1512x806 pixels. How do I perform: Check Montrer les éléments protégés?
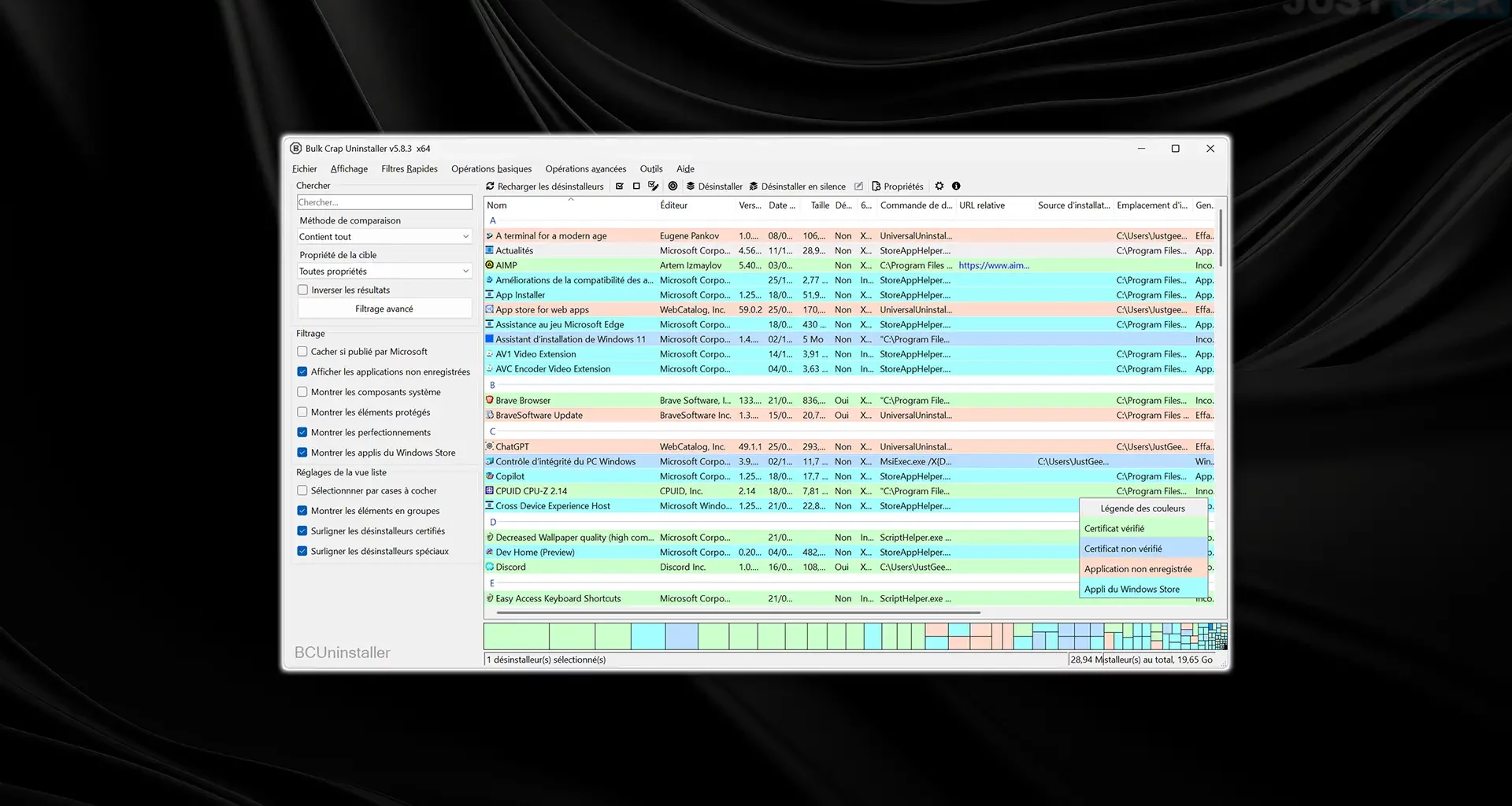302,412
